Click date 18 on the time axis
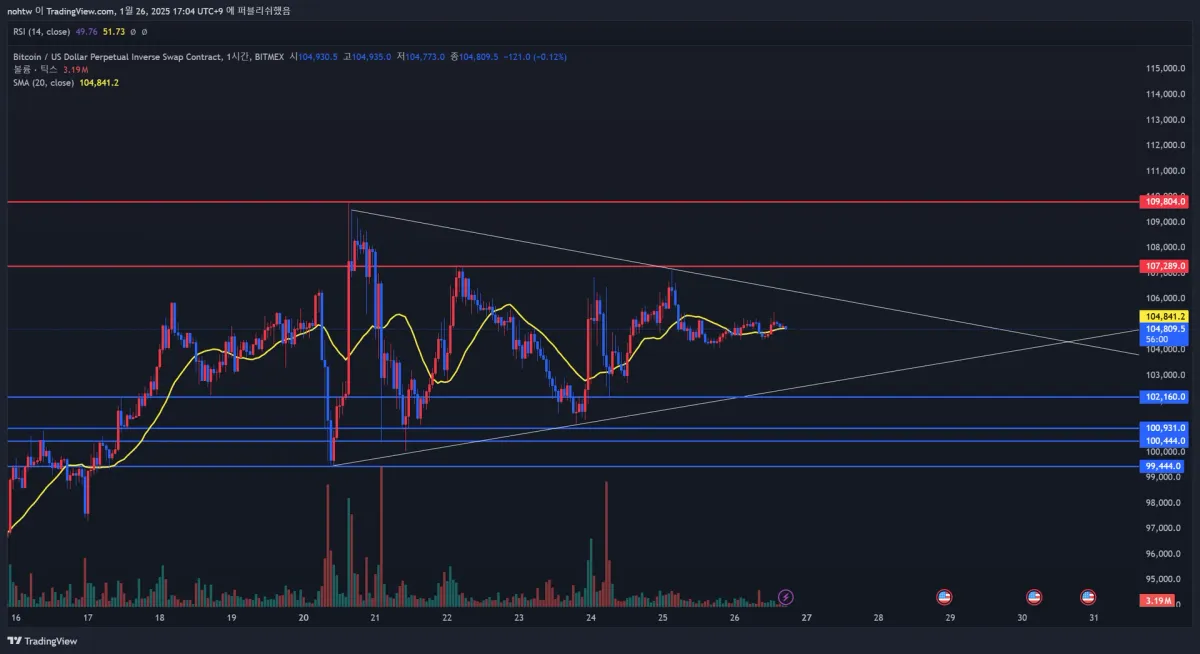 tap(159, 618)
